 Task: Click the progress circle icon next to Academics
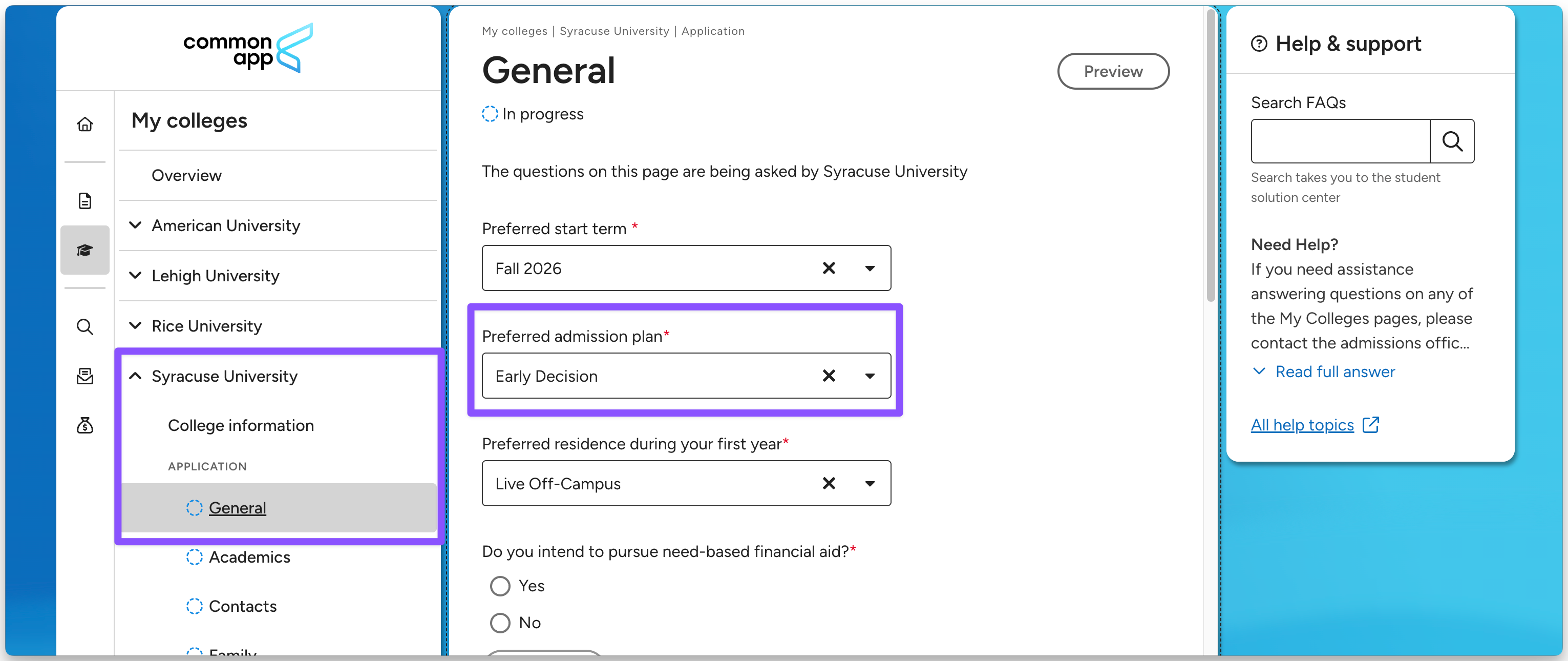click(x=194, y=557)
